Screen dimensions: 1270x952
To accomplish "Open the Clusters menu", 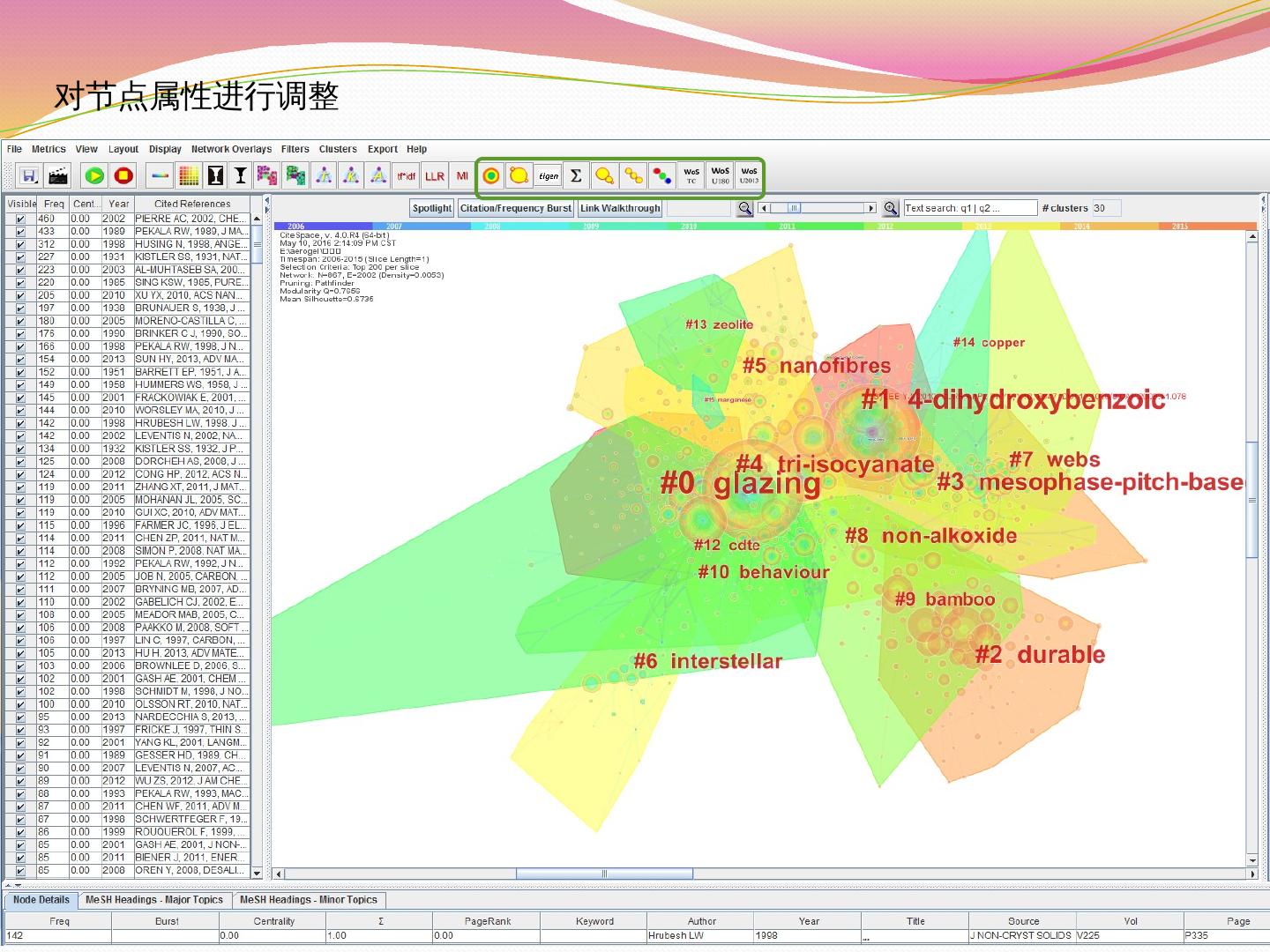I will pos(338,149).
